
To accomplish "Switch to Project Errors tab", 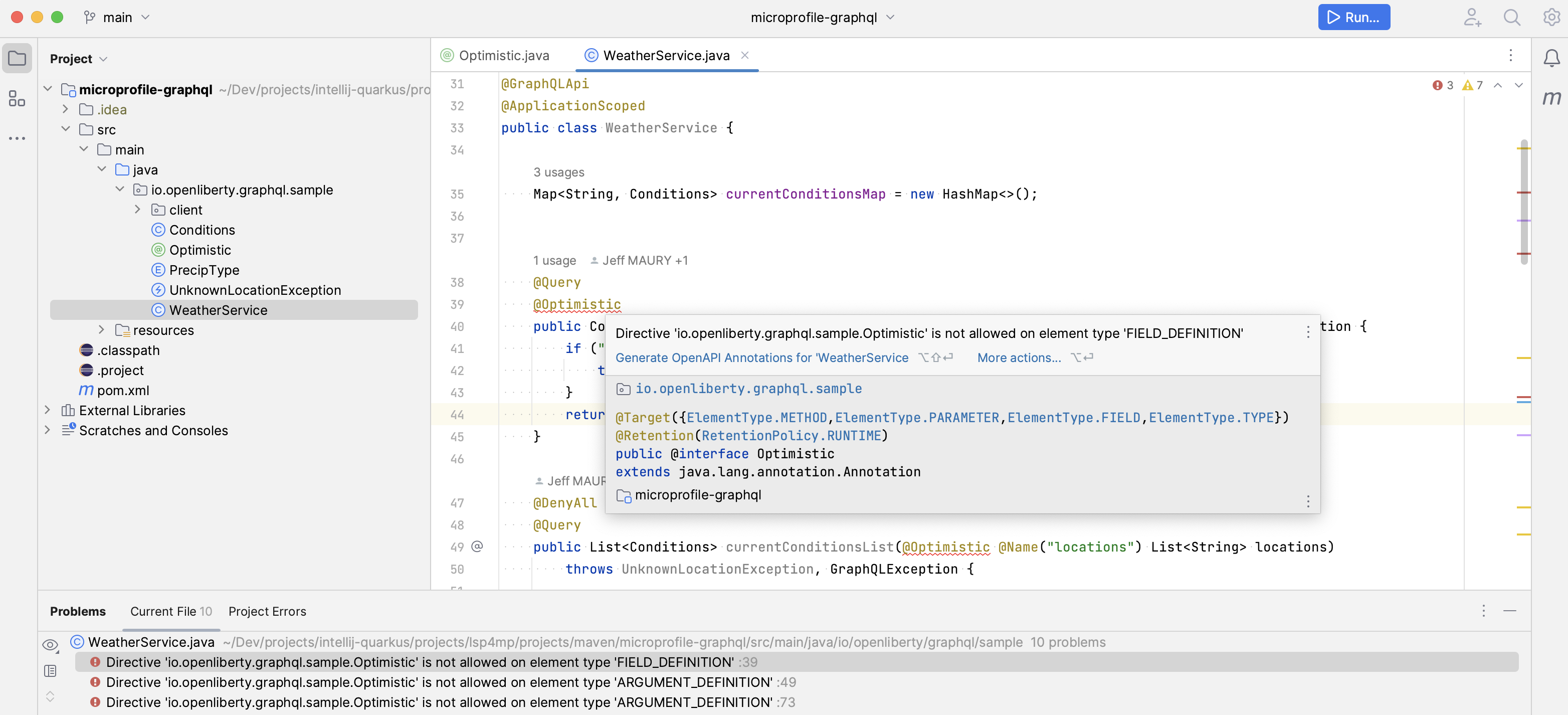I will point(267,611).
